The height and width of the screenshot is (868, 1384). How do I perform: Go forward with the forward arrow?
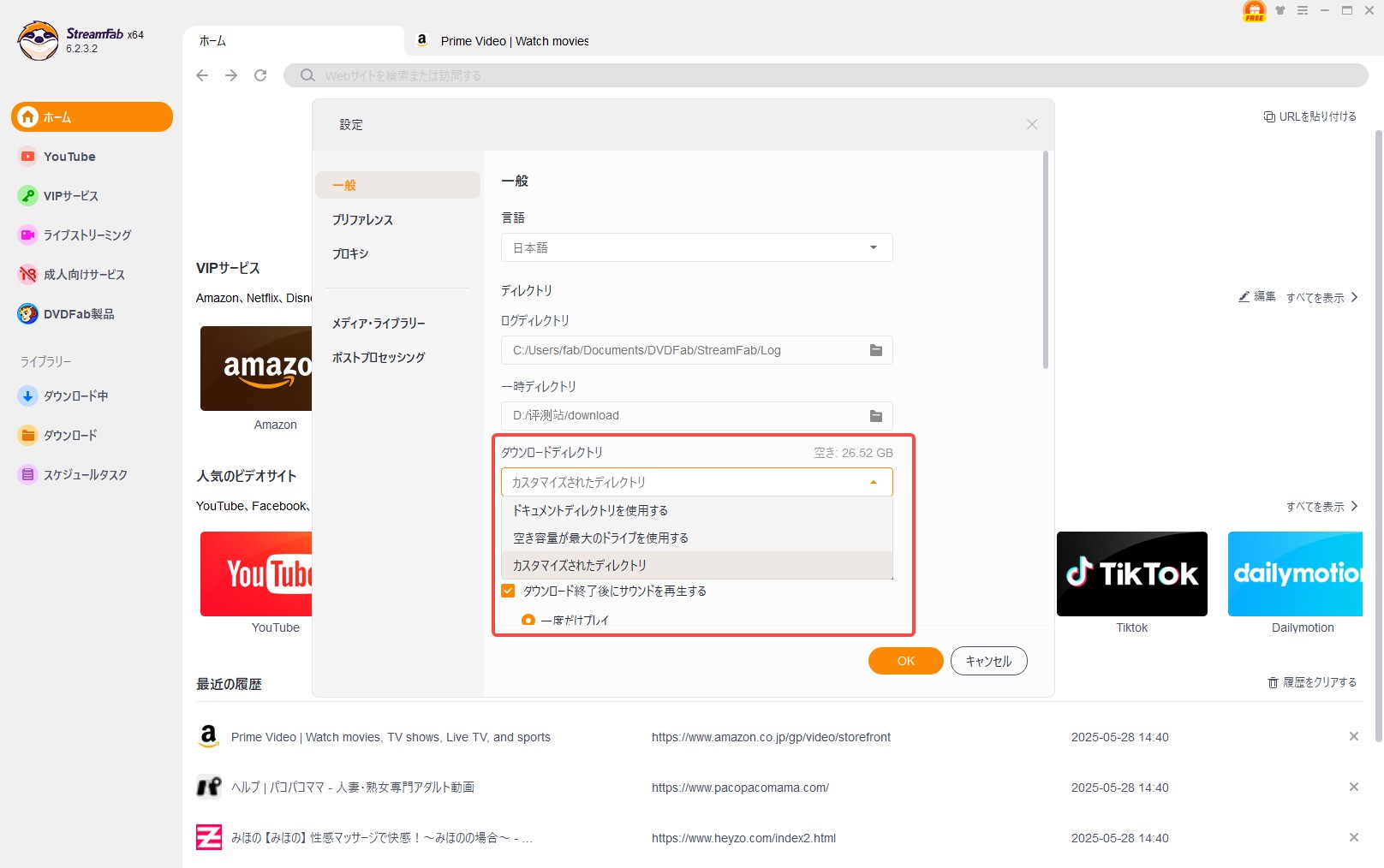point(231,75)
